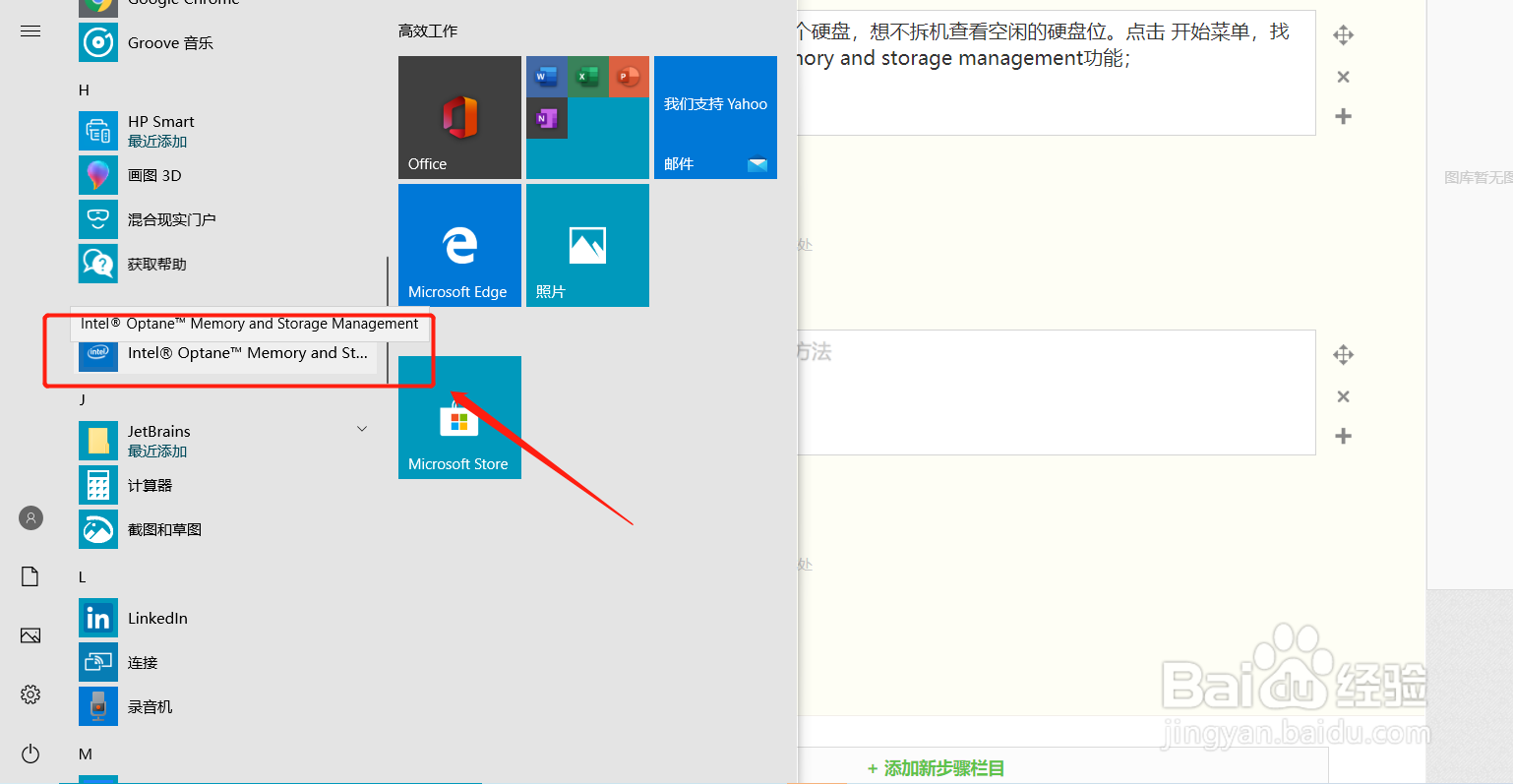Click the 方法 step text field
Screen dimensions: 1513x784
tap(1056, 392)
